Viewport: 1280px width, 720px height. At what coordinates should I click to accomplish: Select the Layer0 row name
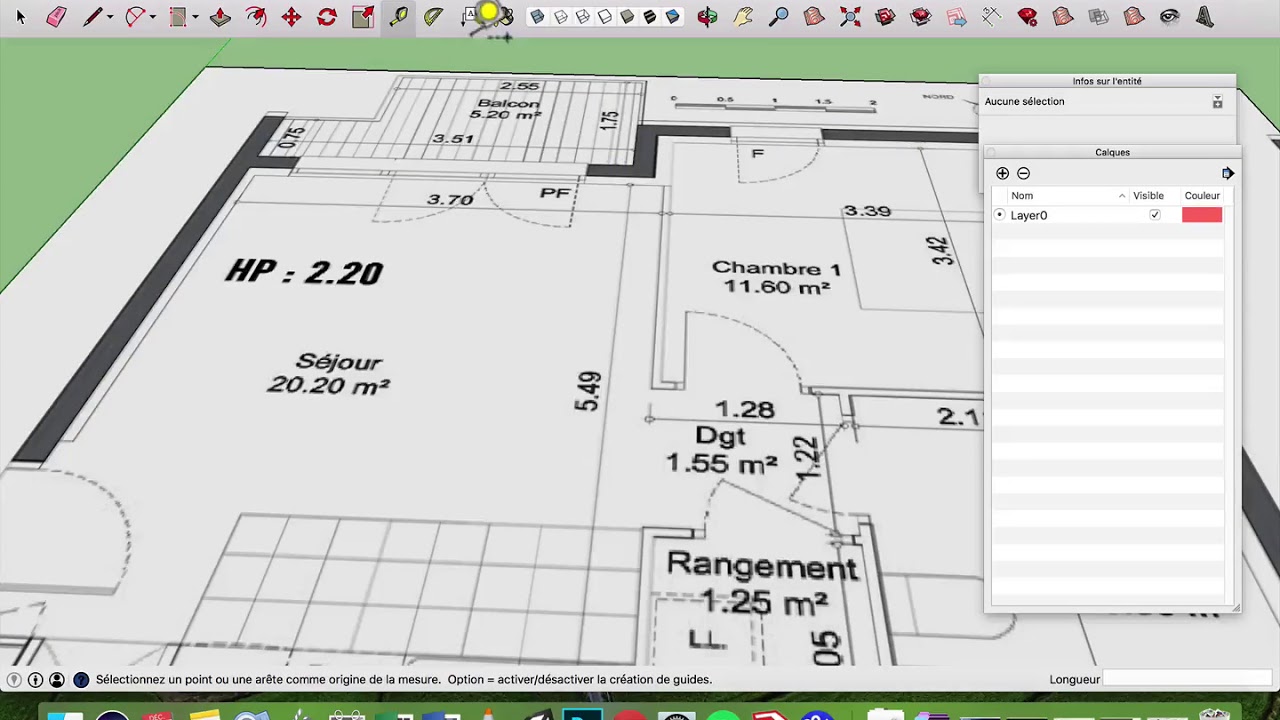(x=1029, y=215)
